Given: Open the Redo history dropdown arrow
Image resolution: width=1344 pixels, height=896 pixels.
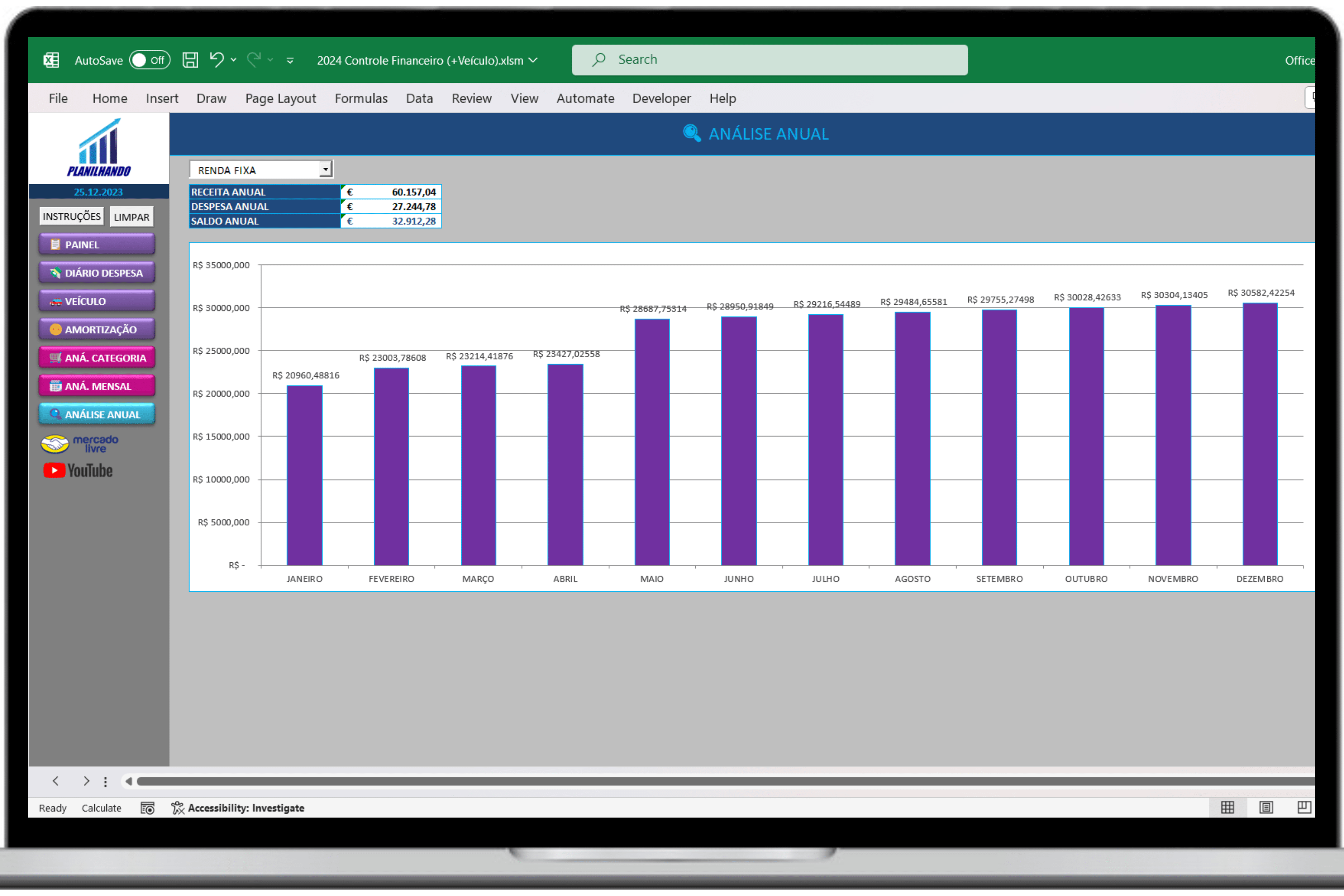Looking at the screenshot, I should [270, 60].
